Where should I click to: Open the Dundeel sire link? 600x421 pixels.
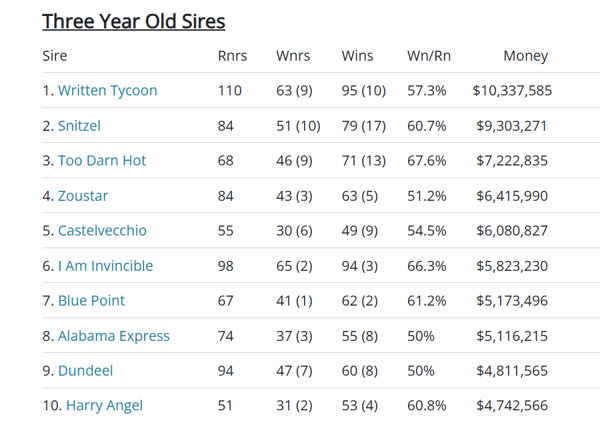pyautogui.click(x=85, y=371)
